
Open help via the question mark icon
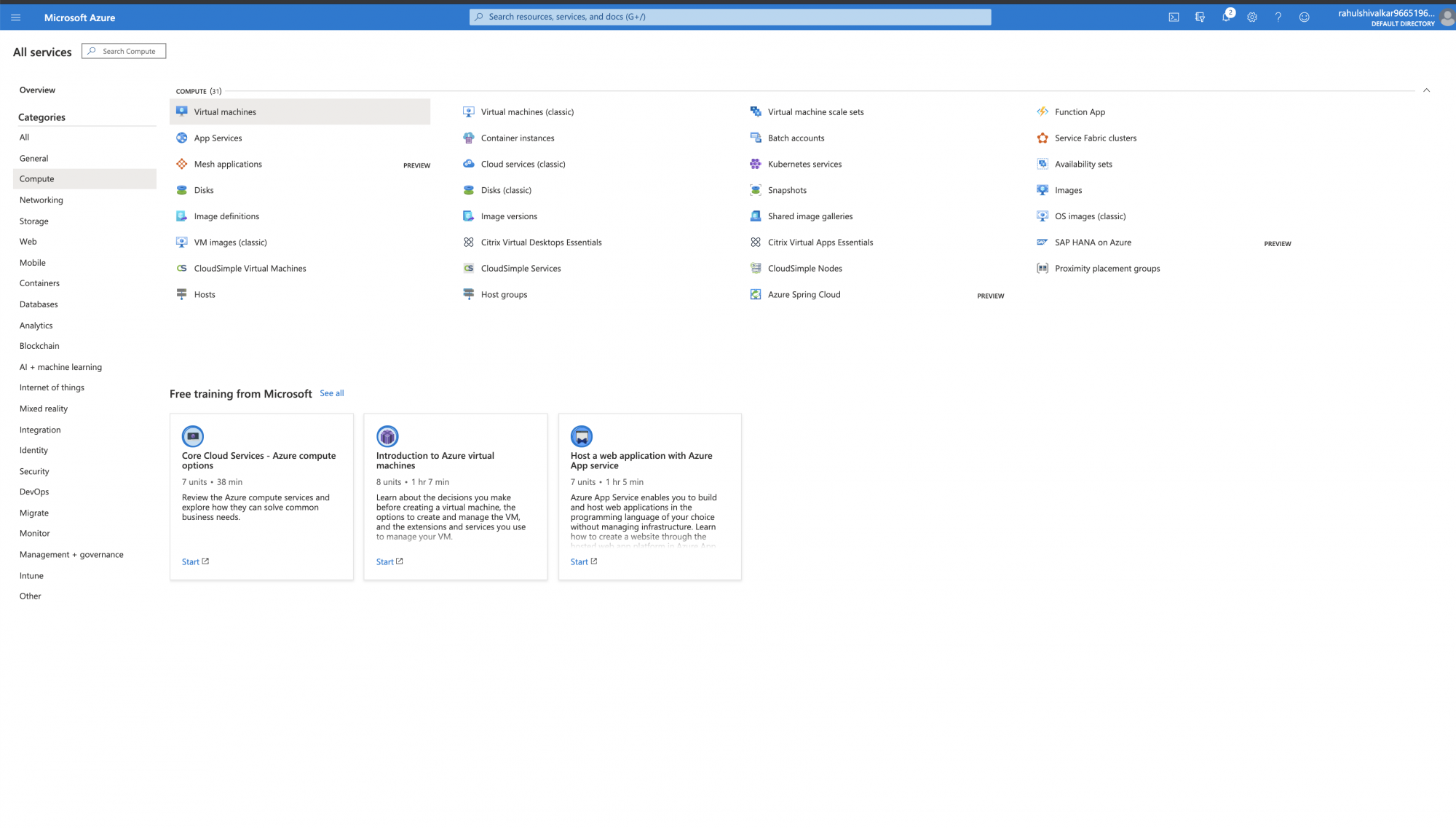[x=1278, y=16]
